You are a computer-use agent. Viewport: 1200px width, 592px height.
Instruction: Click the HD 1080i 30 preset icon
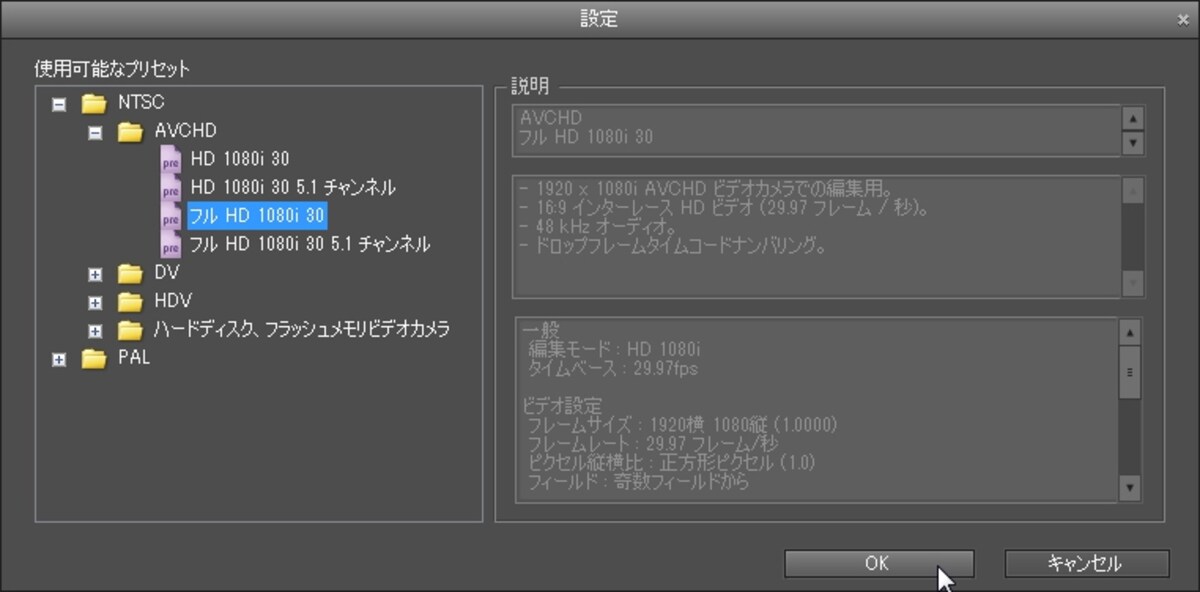coord(171,159)
